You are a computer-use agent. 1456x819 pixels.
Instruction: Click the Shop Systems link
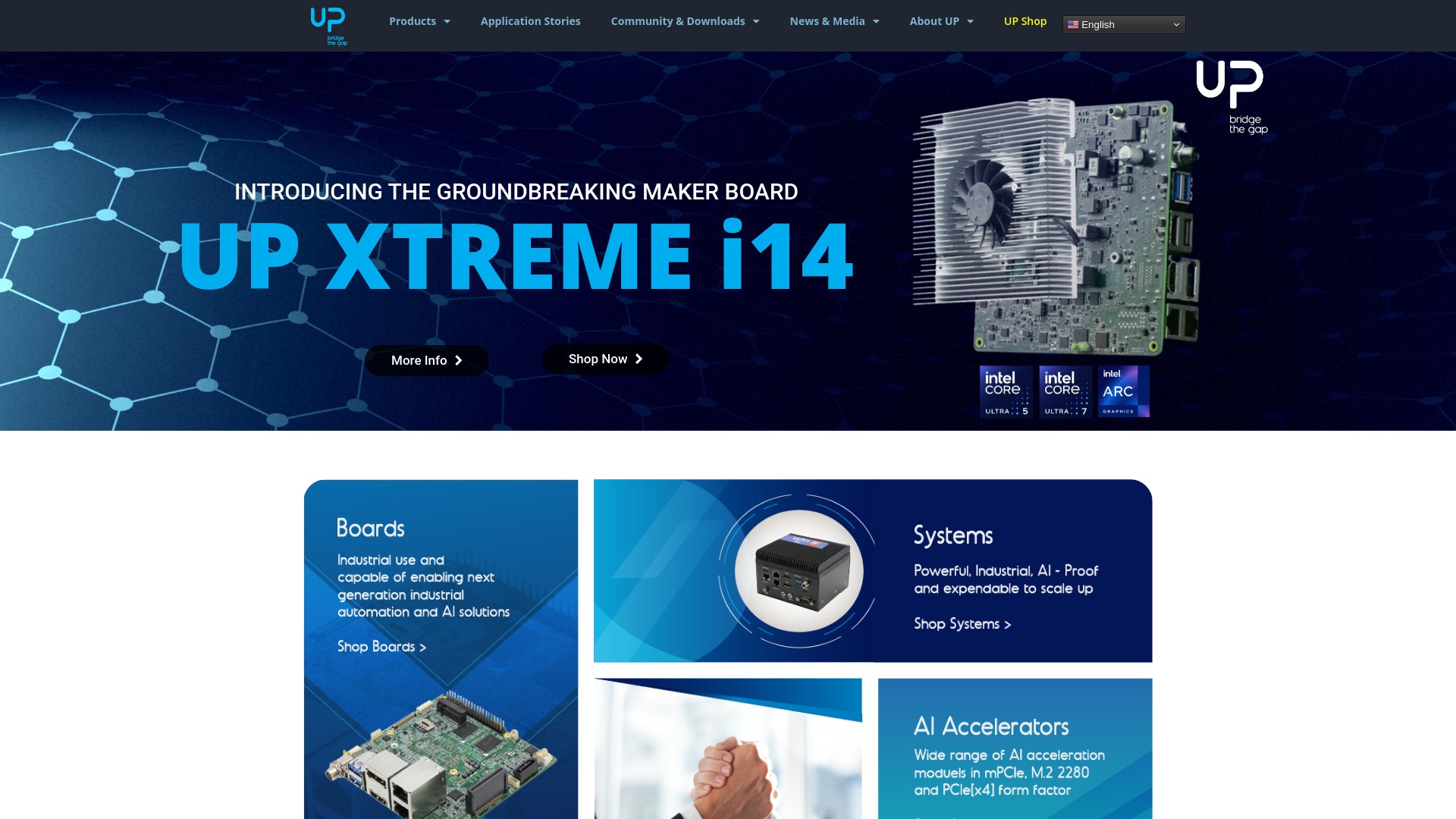961,623
